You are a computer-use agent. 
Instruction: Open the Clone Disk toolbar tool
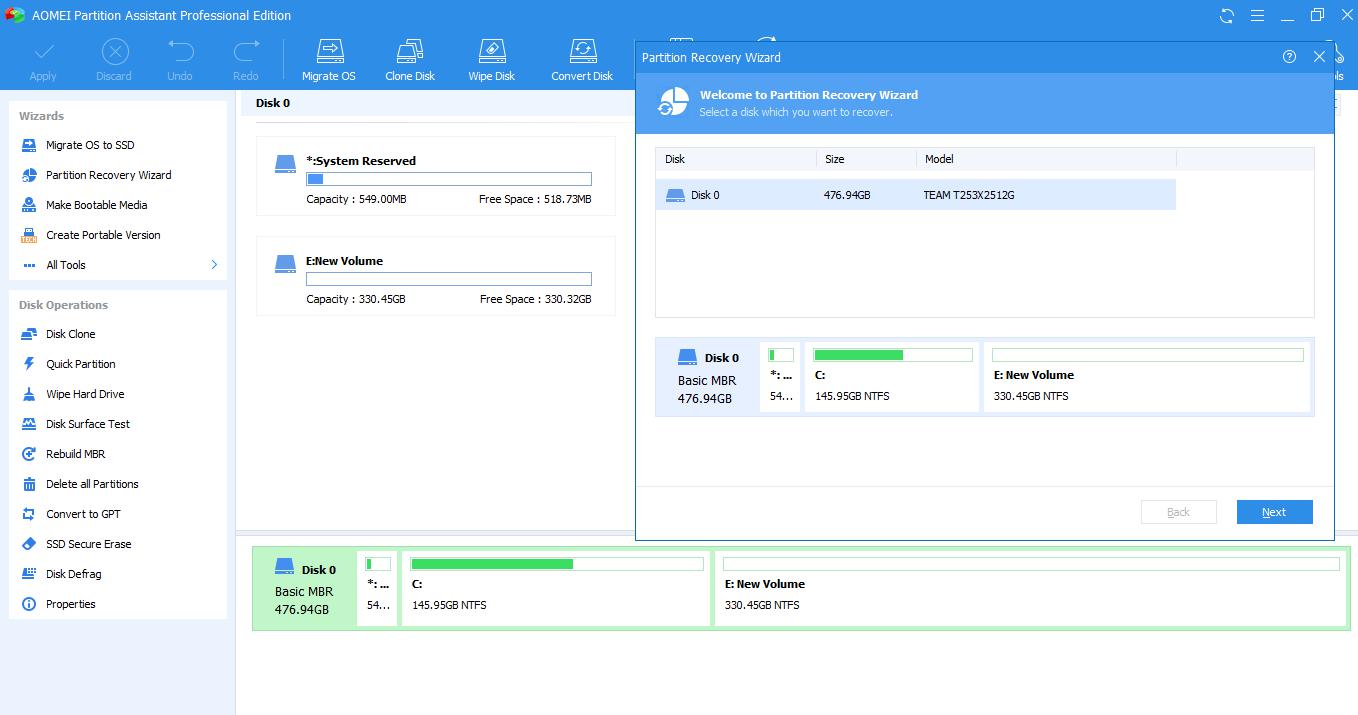[x=410, y=60]
